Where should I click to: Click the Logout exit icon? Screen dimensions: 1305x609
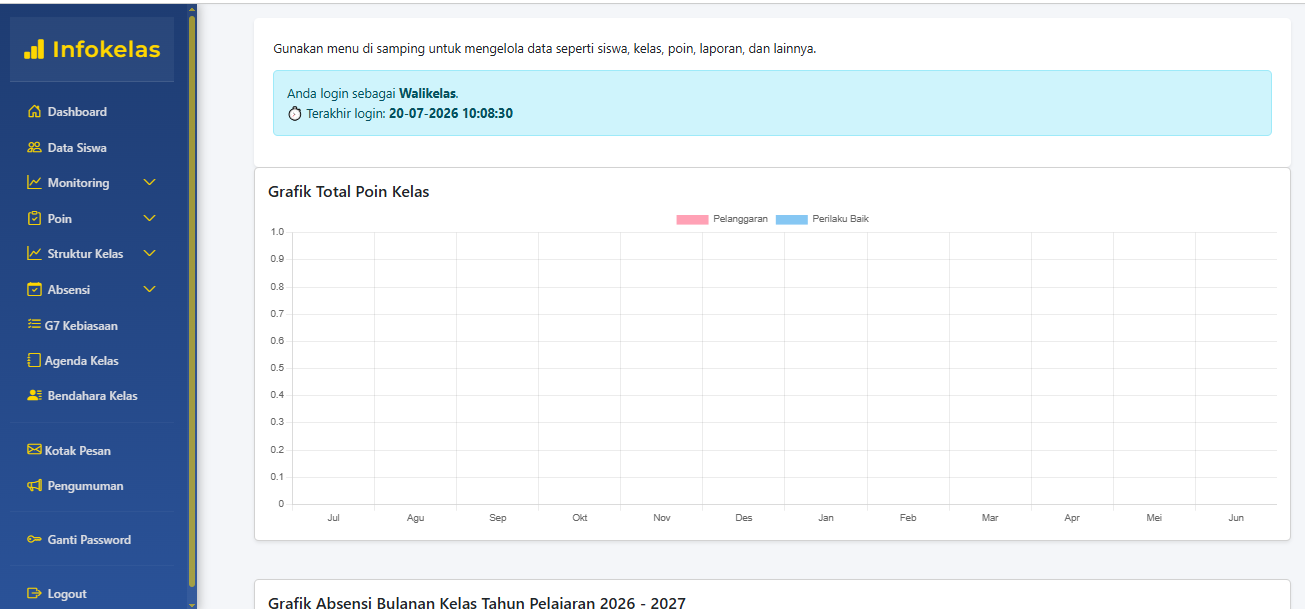pyautogui.click(x=34, y=594)
